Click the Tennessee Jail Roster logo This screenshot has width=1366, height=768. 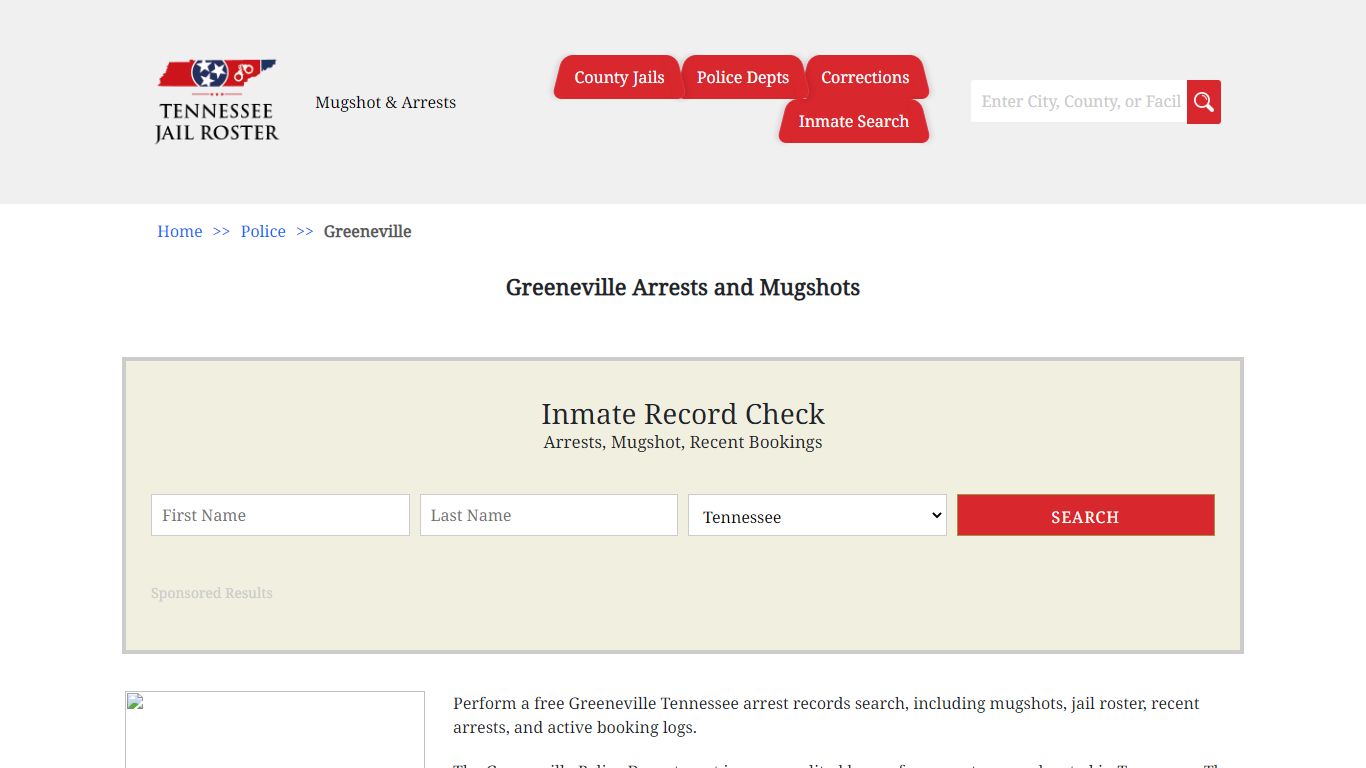(x=217, y=101)
